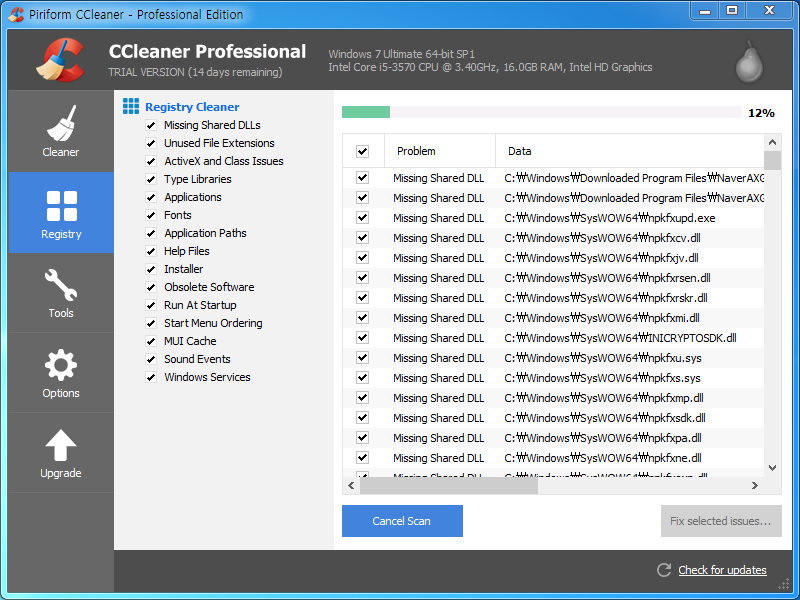Sort by the Data column header
Screen dimensions: 800x600
(x=630, y=151)
